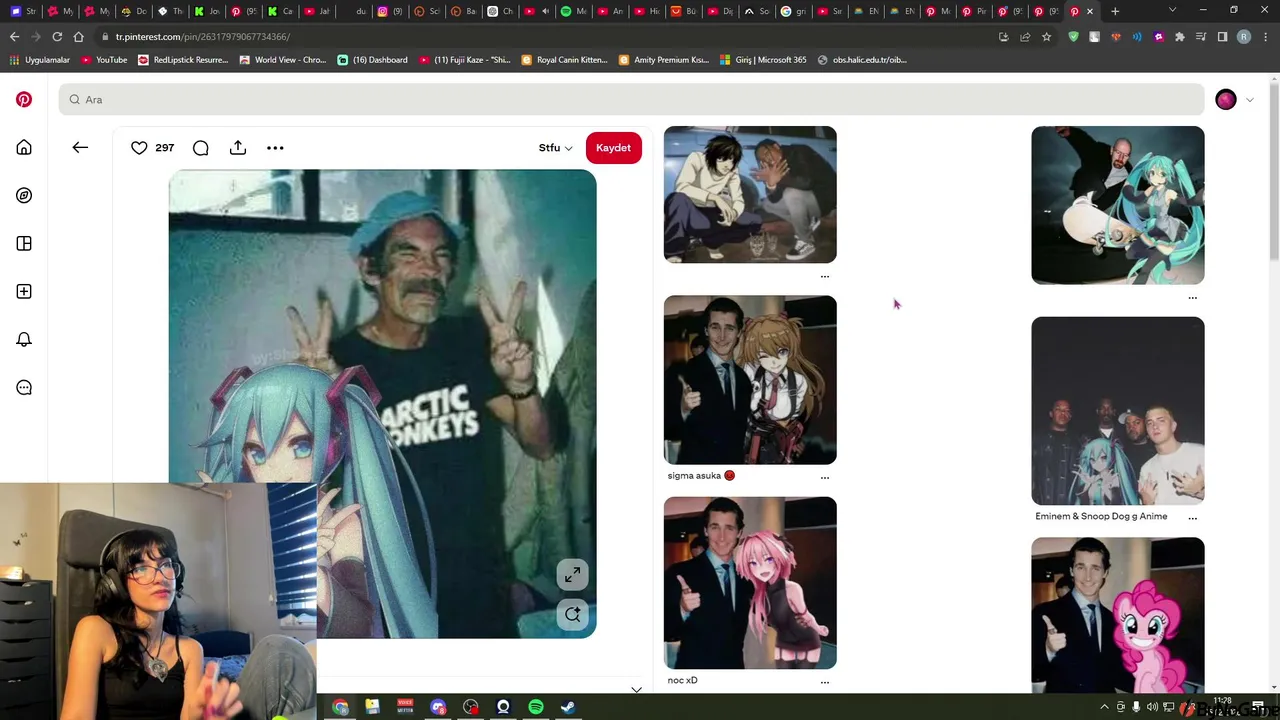Open the obs.halic.edu.tr bookmark
The width and height of the screenshot is (1280, 720).
click(862, 60)
